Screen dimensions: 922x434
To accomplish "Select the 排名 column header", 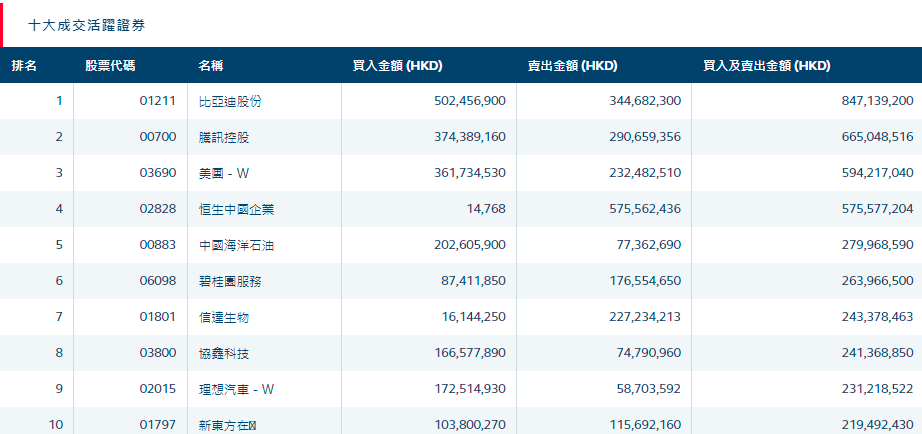I will coord(24,66).
